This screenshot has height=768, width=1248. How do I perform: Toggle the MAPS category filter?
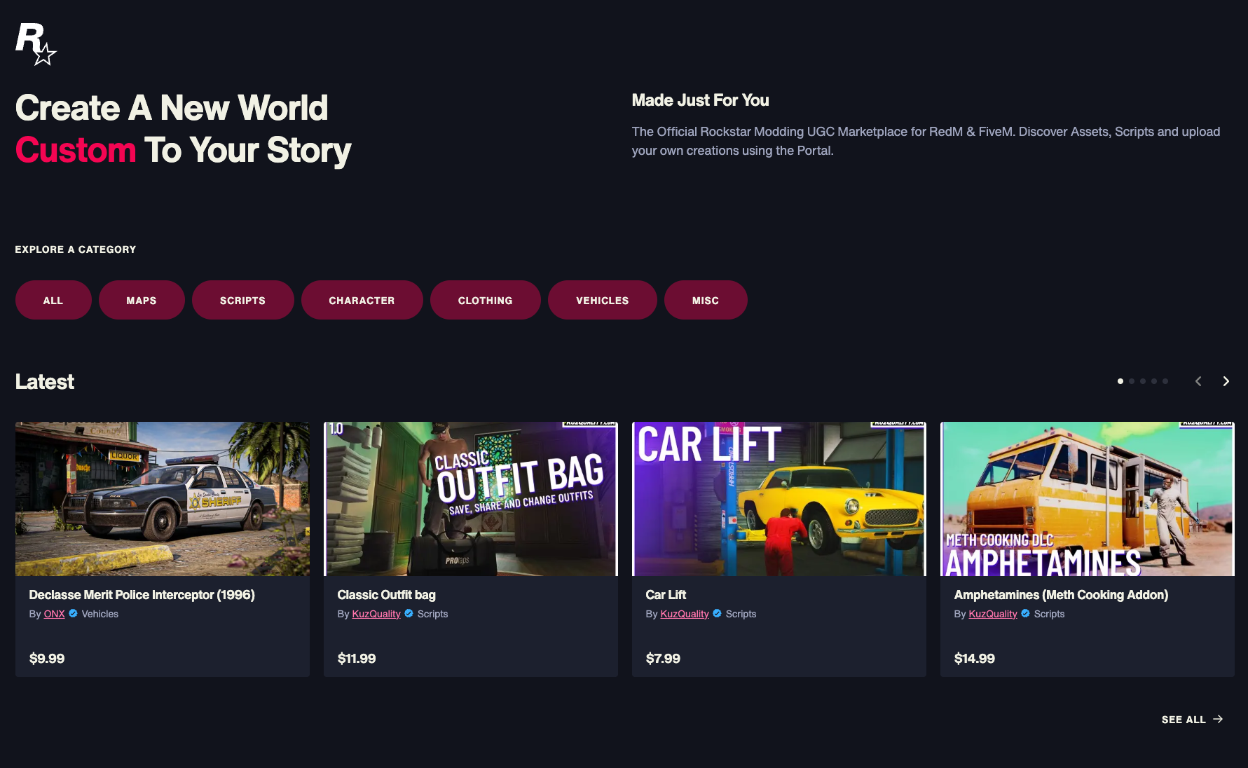click(x=141, y=299)
